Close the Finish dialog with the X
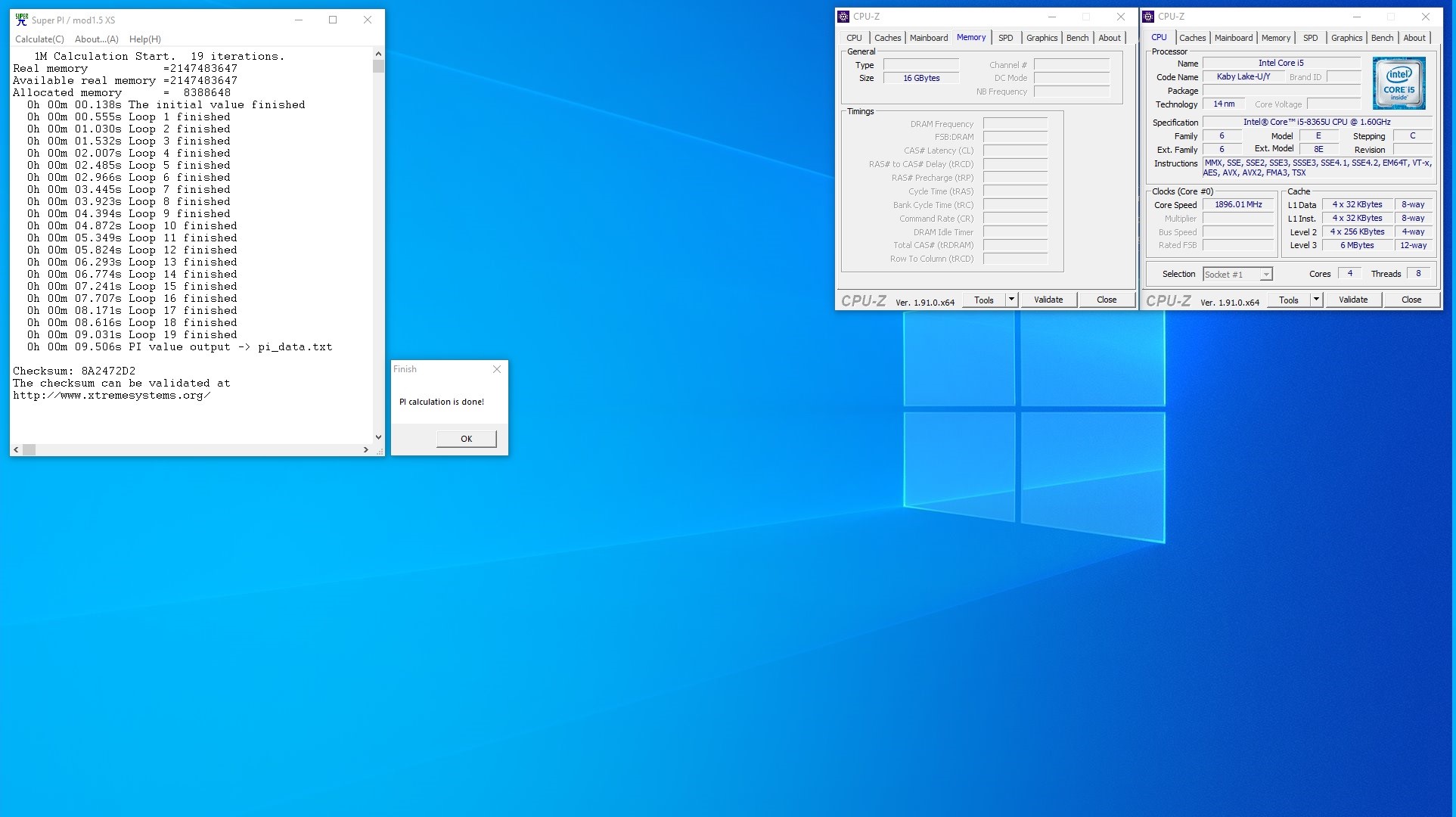This screenshot has width=1456, height=817. tap(496, 369)
